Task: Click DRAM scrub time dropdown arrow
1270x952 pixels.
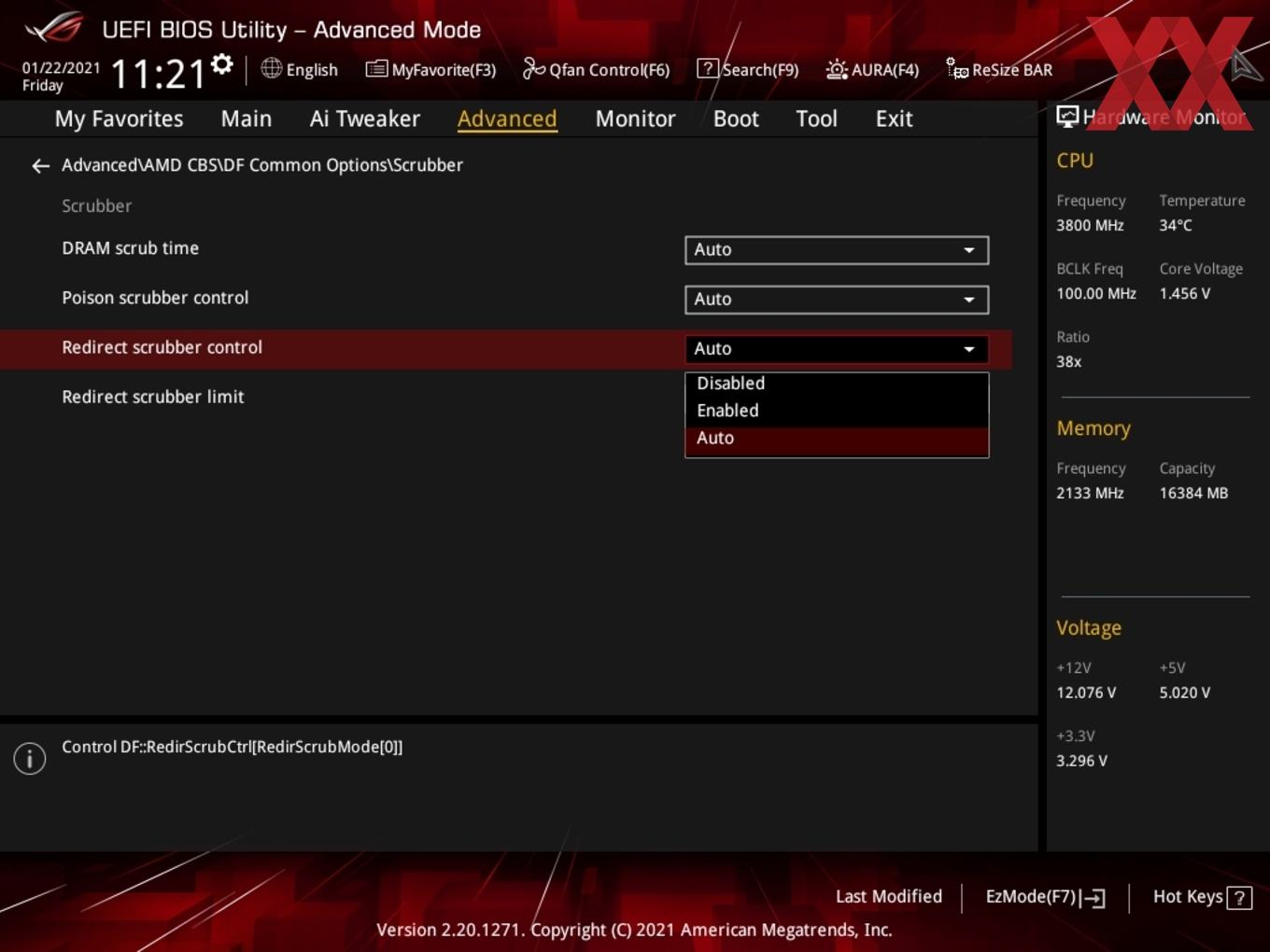Action: click(969, 250)
